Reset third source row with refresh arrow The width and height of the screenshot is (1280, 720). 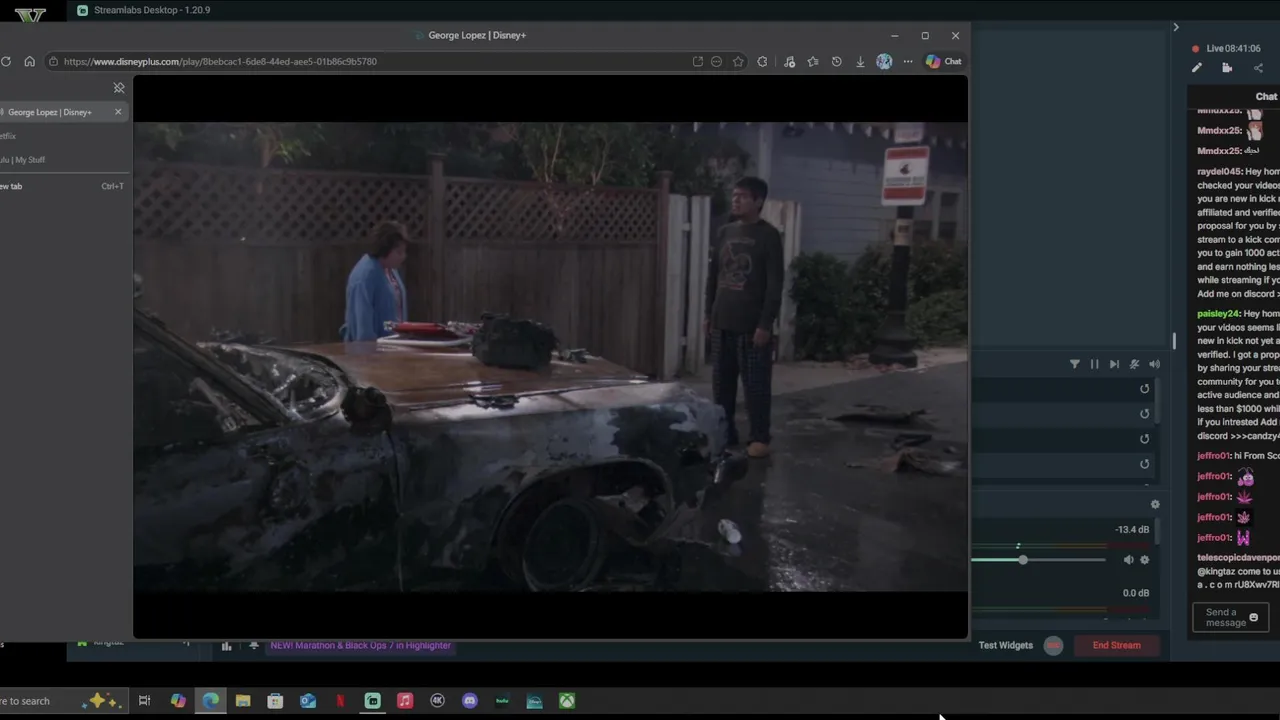click(x=1145, y=439)
